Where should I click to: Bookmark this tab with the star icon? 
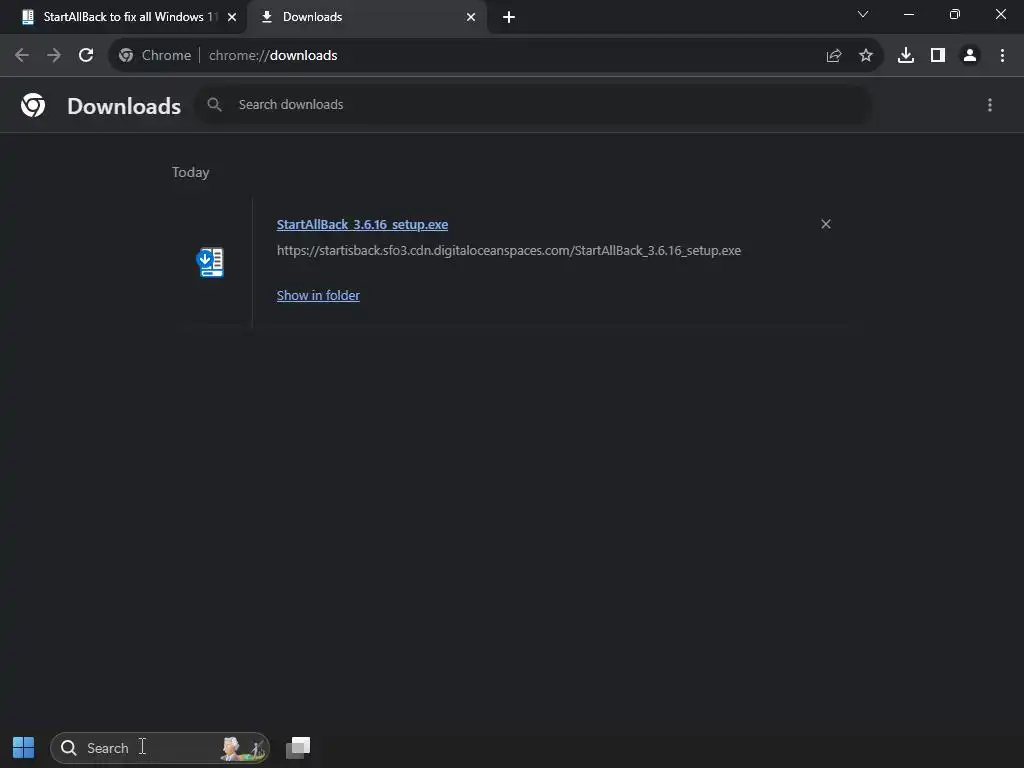click(866, 56)
